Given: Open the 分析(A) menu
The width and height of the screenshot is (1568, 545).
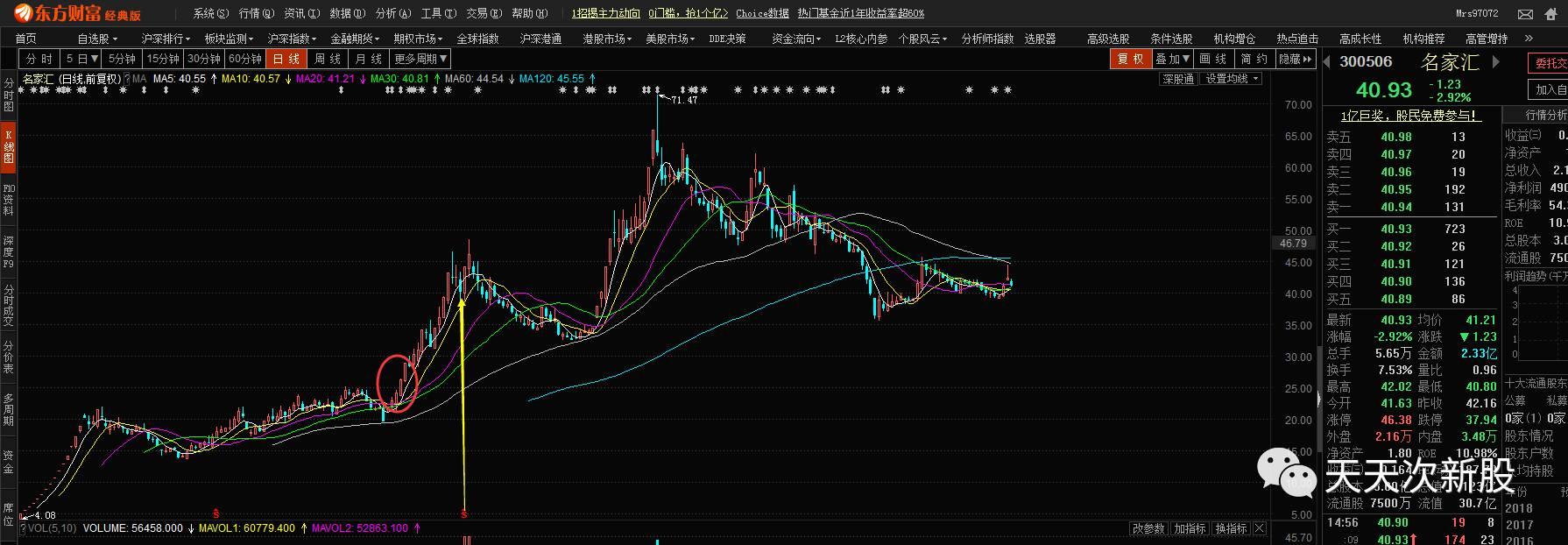Looking at the screenshot, I should click(x=393, y=14).
